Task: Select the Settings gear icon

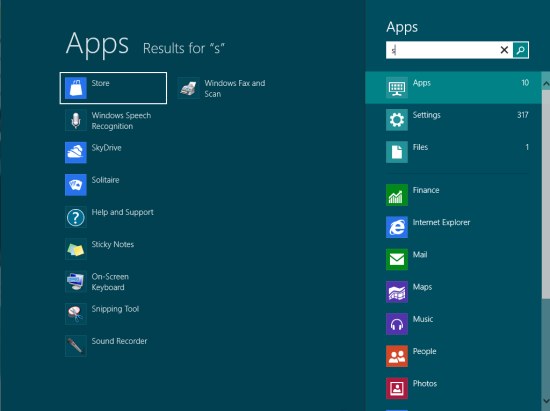Action: tap(397, 120)
